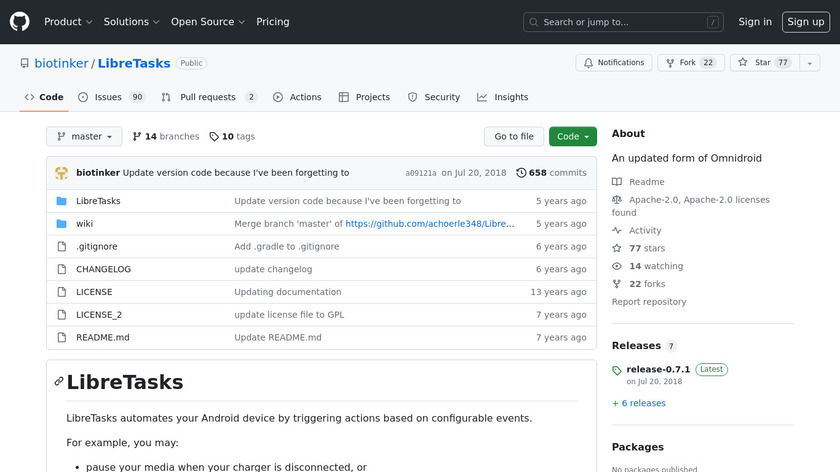Screen dimensions: 840x472
Task: Click the link icon beside LibreTasks heading
Action: pos(59,382)
